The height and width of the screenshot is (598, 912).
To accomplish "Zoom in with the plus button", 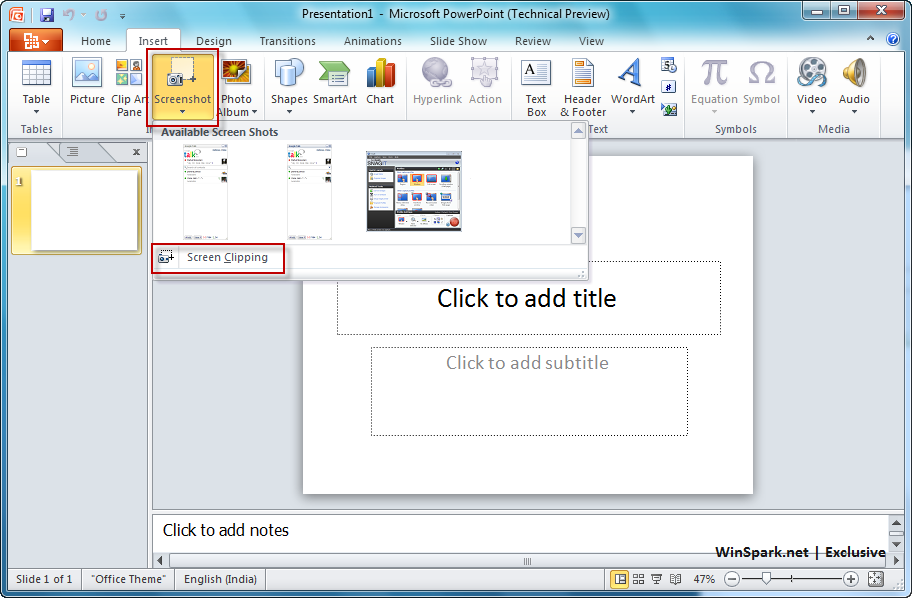I will click(x=850, y=579).
